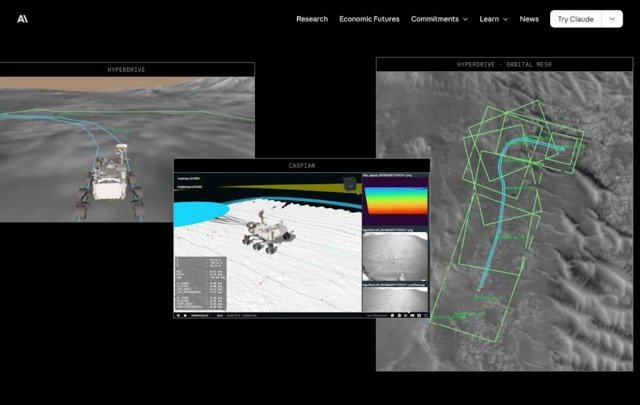Click the orientation cube icon in Caspian
The width and height of the screenshot is (640, 405).
[348, 183]
